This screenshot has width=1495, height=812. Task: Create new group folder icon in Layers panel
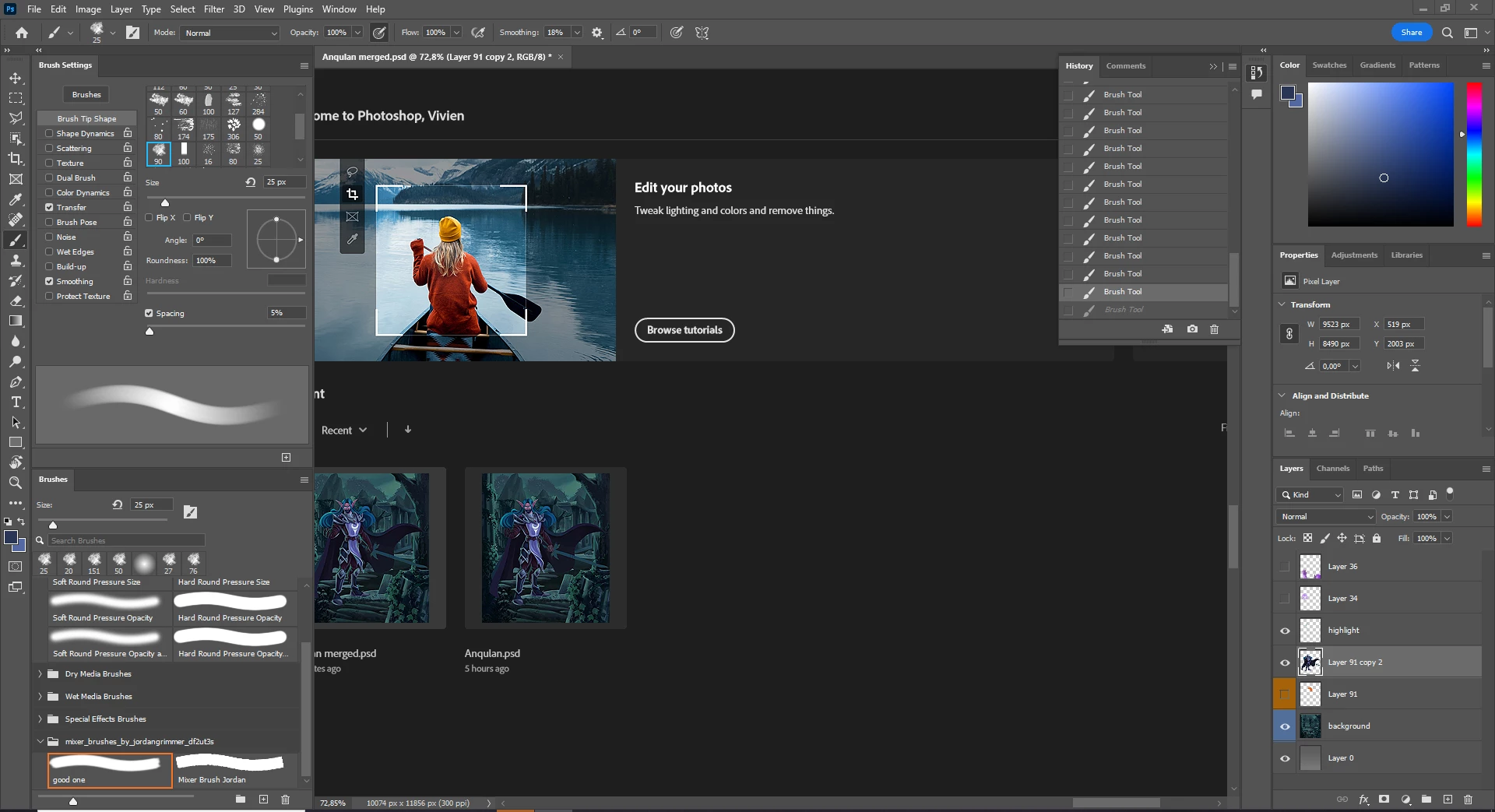1426,800
